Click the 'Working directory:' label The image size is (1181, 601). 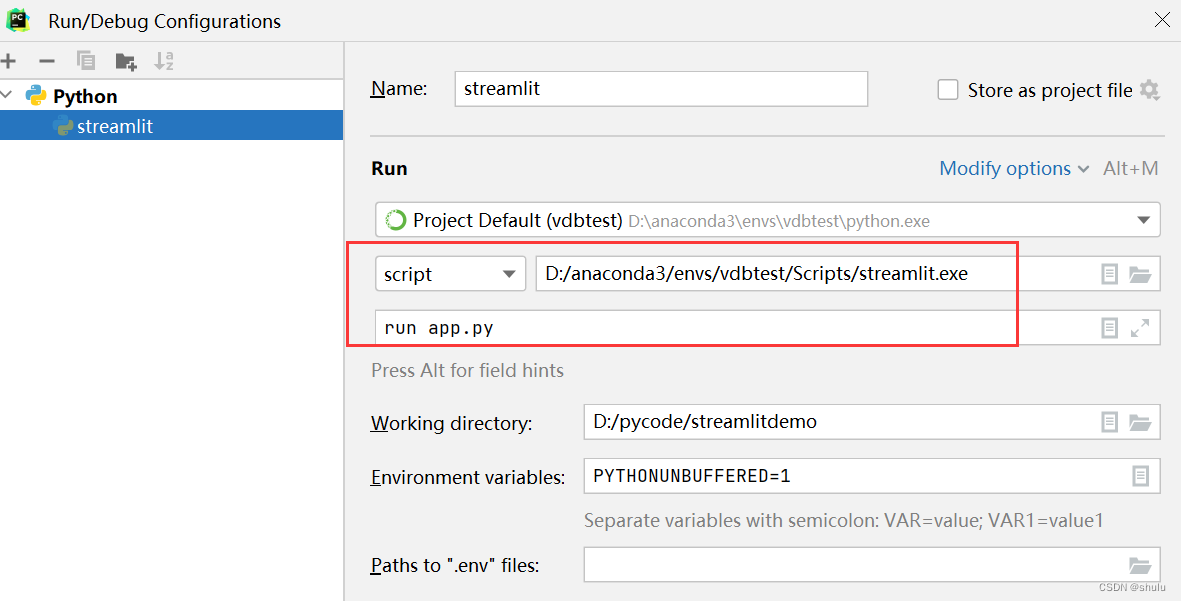(x=451, y=423)
